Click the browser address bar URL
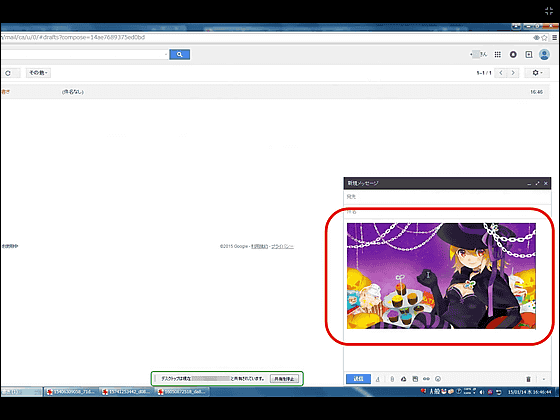Viewport: 560px width, 420px height. [73, 37]
